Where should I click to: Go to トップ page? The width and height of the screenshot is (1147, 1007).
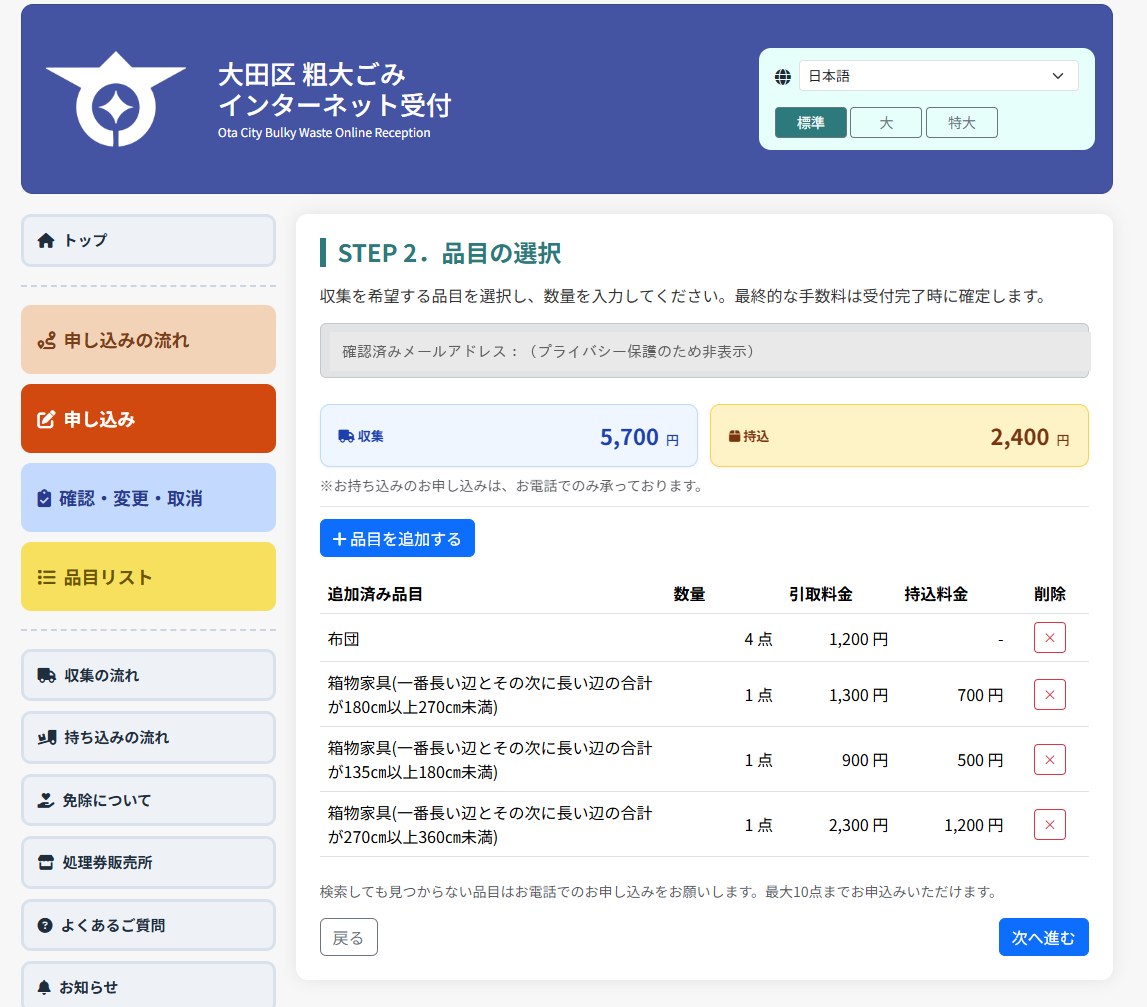[148, 241]
